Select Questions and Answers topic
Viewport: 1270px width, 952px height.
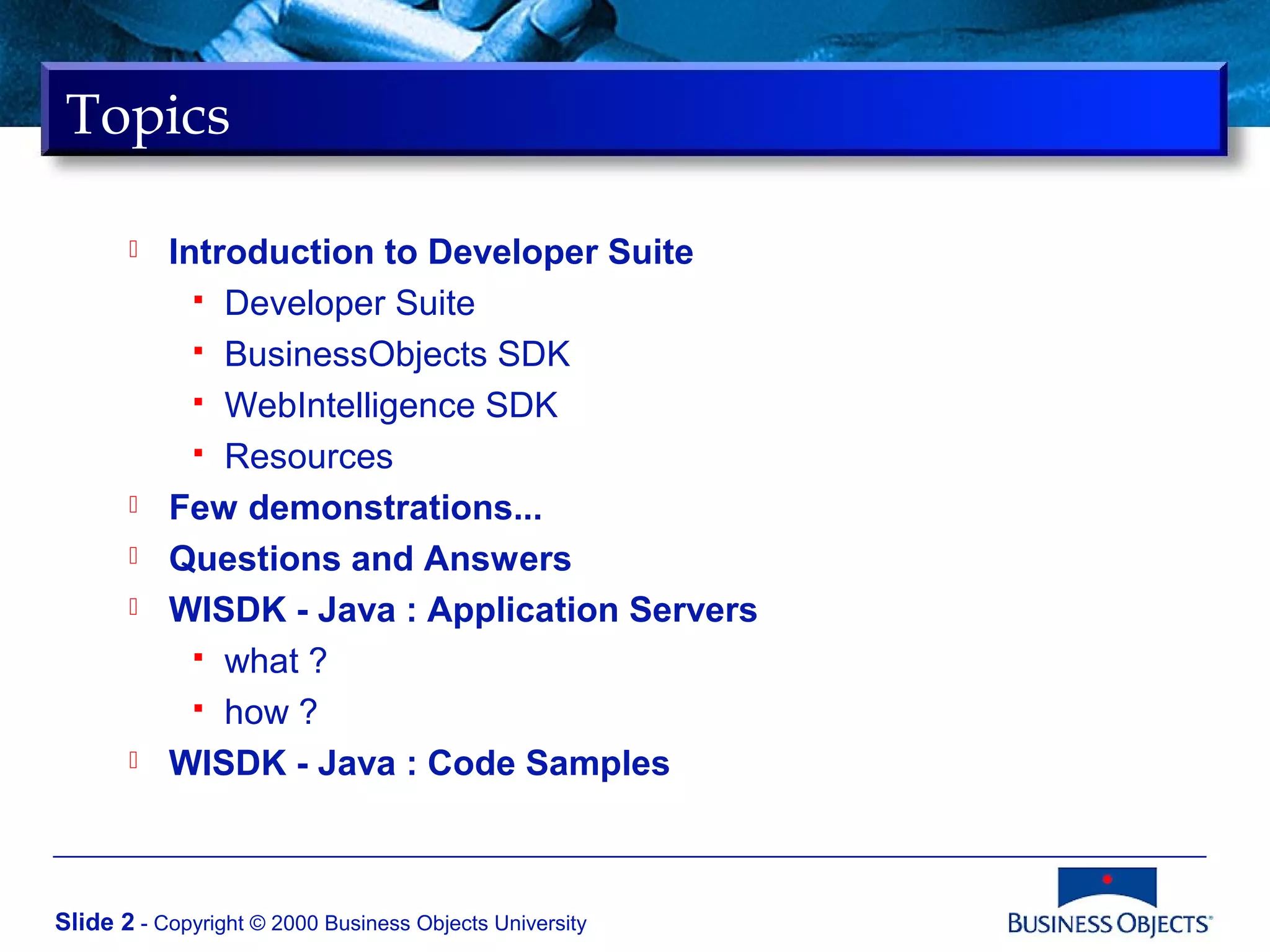click(x=370, y=558)
